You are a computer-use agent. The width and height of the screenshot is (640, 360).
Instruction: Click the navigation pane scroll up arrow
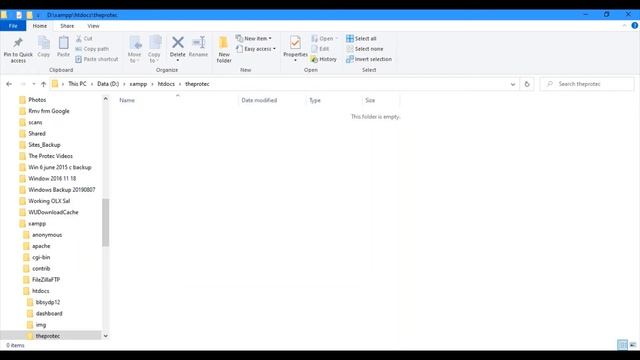(x=105, y=99)
